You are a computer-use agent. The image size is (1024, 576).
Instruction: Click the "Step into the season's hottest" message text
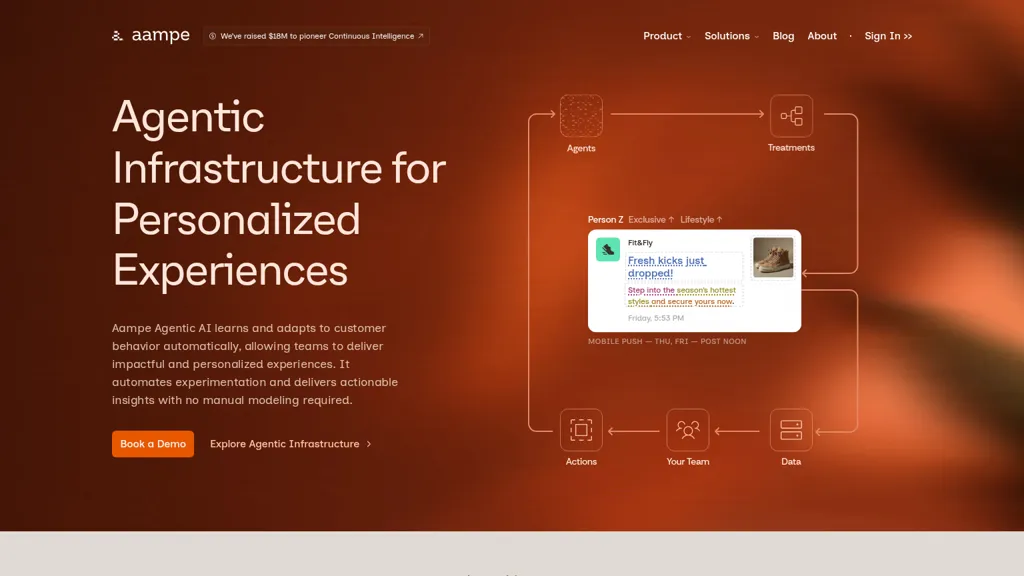681,290
